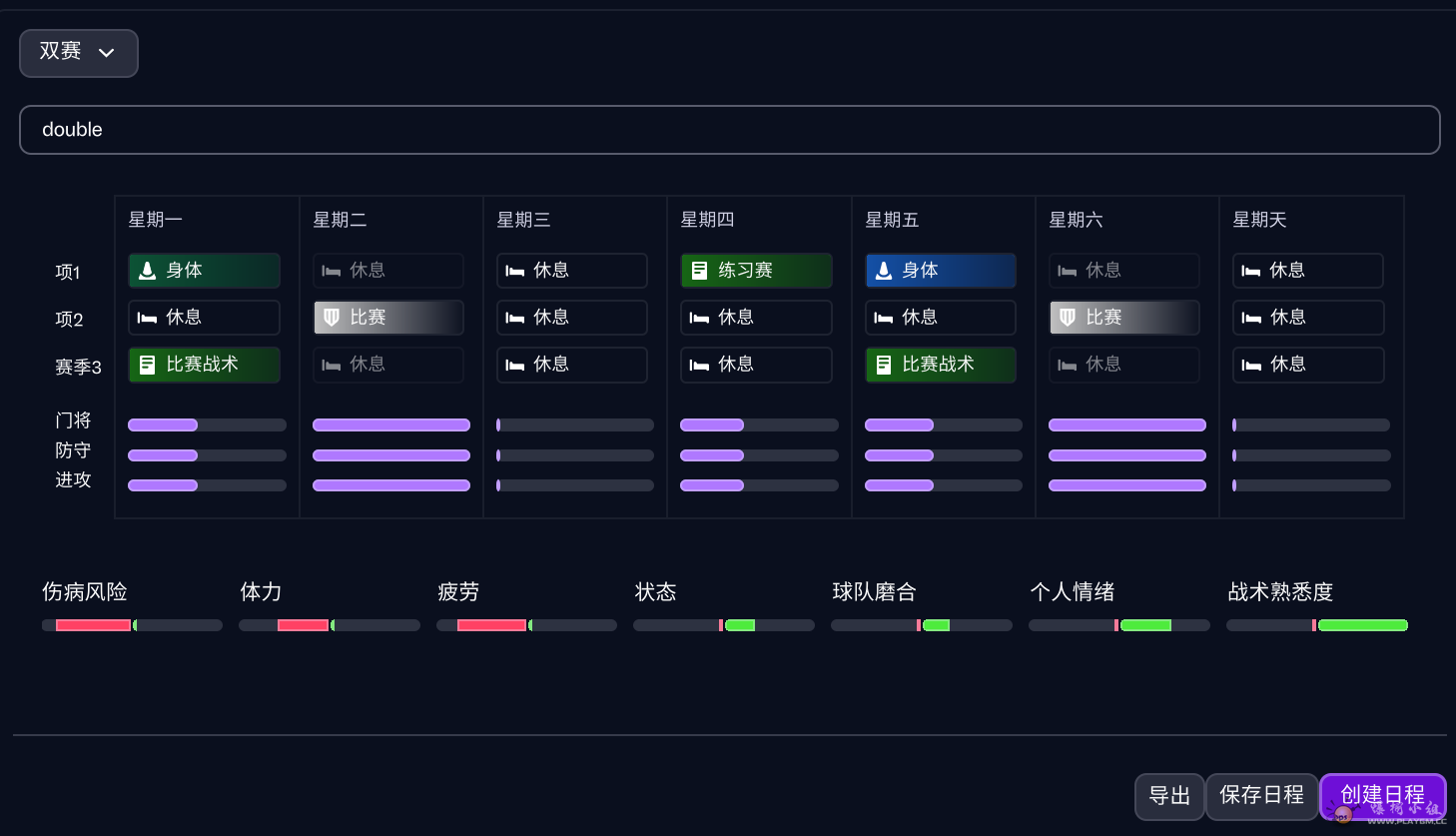Viewport: 1456px width, 836px height.
Task: Click the clipboard icon on Monday's 比赛战术 slot
Action: click(x=147, y=365)
